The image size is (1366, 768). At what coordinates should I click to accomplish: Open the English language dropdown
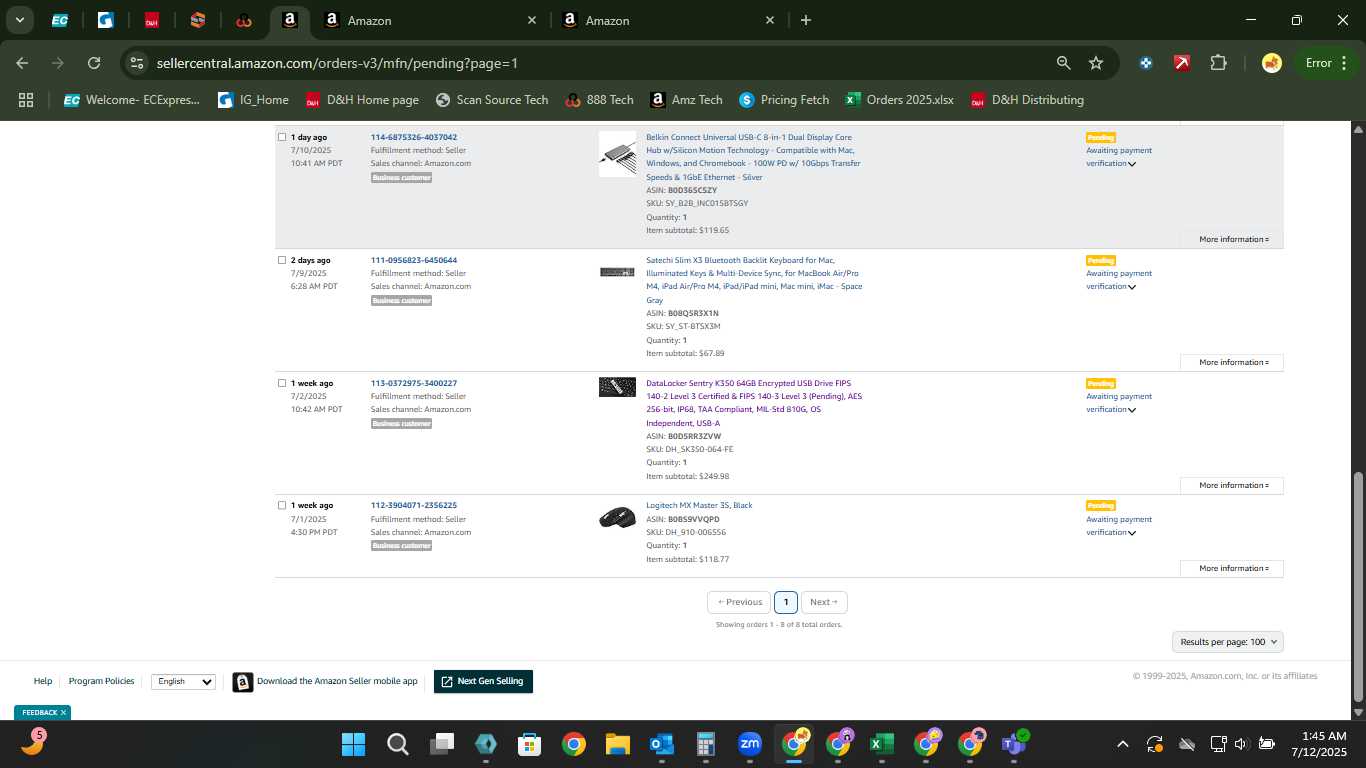point(183,681)
